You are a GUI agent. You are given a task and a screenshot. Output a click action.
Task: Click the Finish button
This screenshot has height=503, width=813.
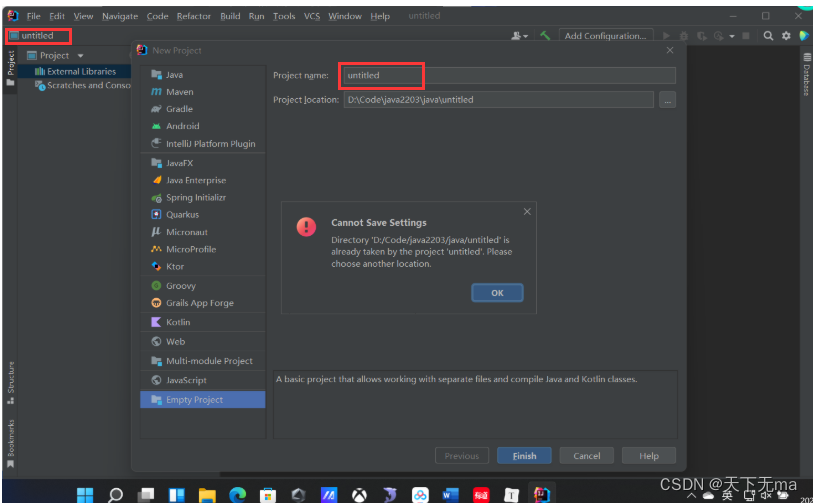click(524, 456)
